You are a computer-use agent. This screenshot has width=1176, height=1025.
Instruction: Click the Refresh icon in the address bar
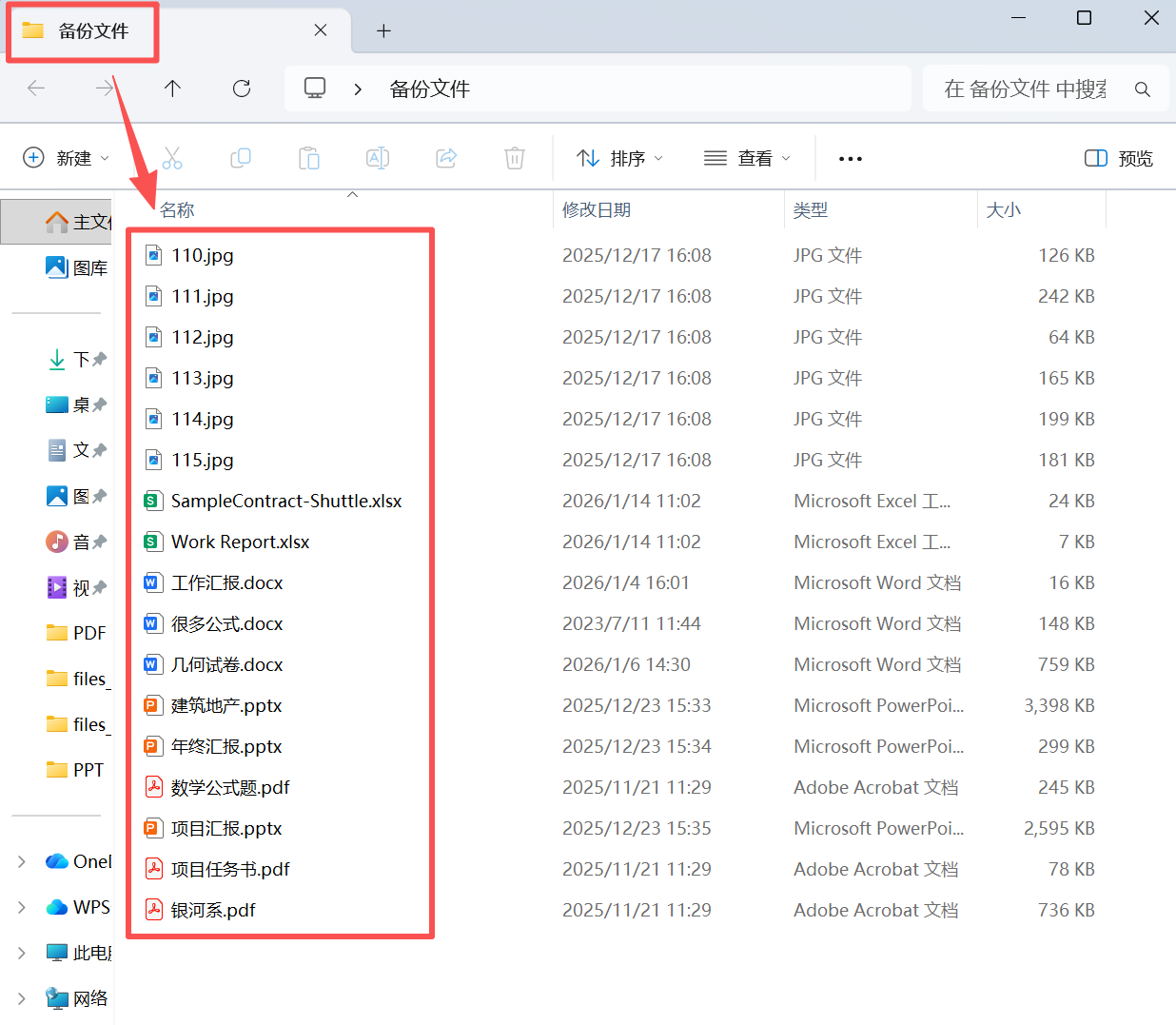point(242,88)
